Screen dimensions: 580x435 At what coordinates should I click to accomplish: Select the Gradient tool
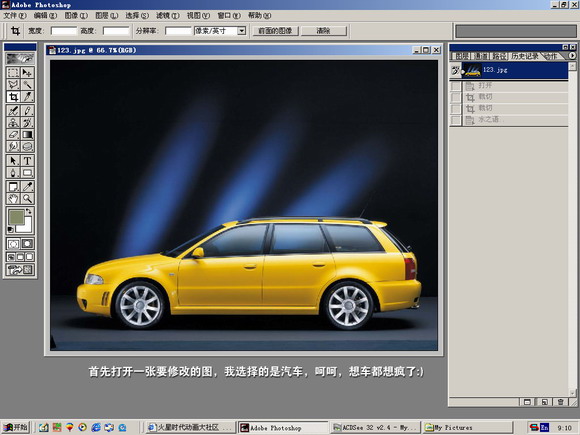point(27,135)
